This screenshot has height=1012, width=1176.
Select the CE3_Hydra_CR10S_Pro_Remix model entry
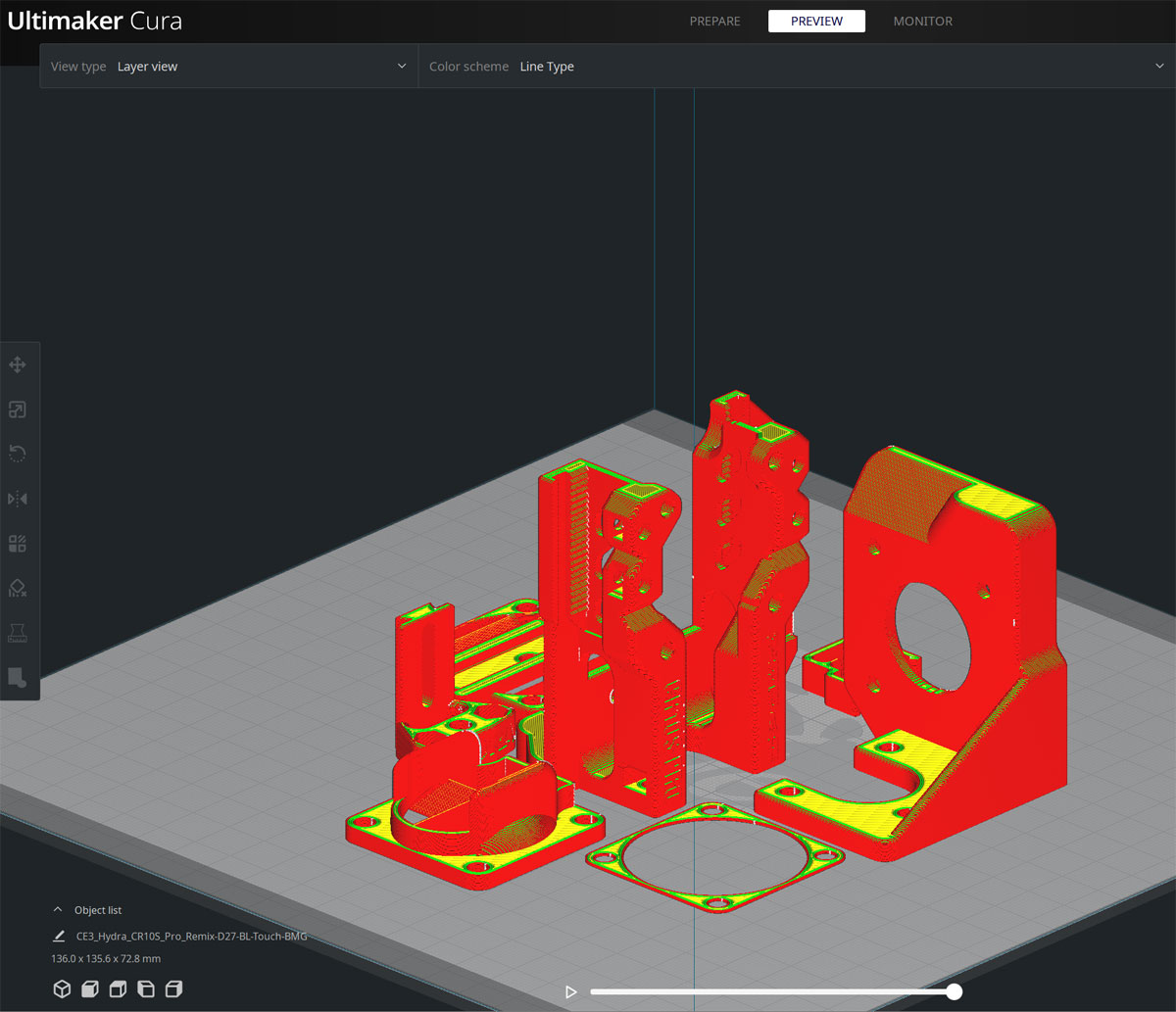(191, 937)
